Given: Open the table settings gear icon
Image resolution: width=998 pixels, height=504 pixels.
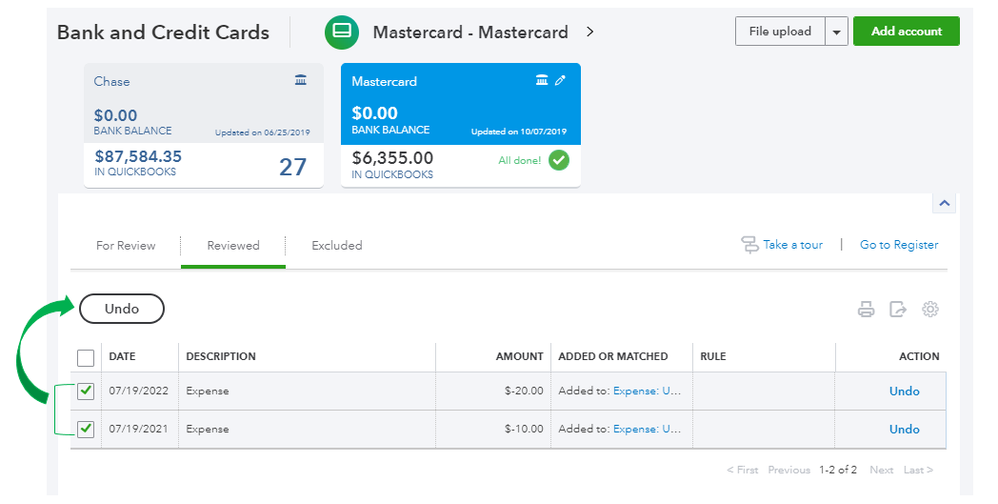Looking at the screenshot, I should coord(930,309).
